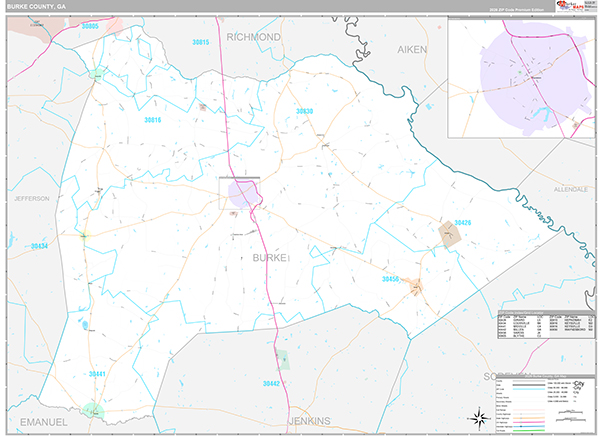Image resolution: width=600 pixels, height=436 pixels.
Task: Click the BURKE county label
Action: point(269,258)
